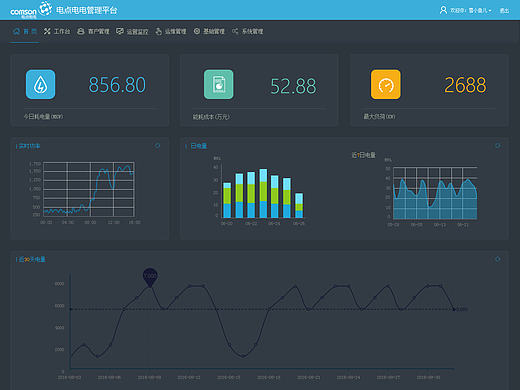520x390 pixels.
Task: Click the refresh icon in 日电量 panel
Action: [498, 146]
